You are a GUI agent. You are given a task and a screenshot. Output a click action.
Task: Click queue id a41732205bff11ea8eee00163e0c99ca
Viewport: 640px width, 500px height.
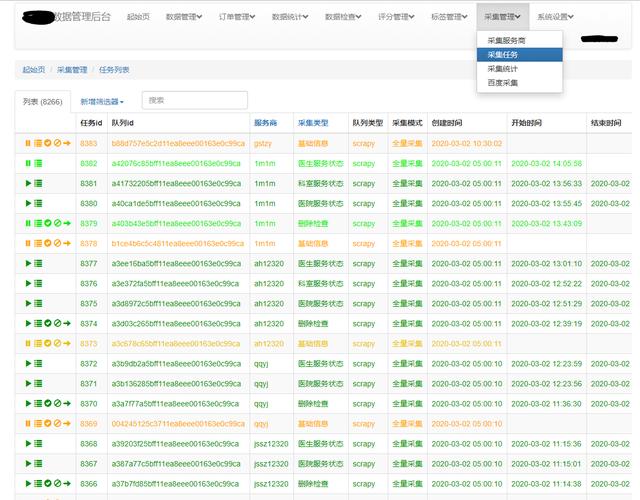pos(176,183)
